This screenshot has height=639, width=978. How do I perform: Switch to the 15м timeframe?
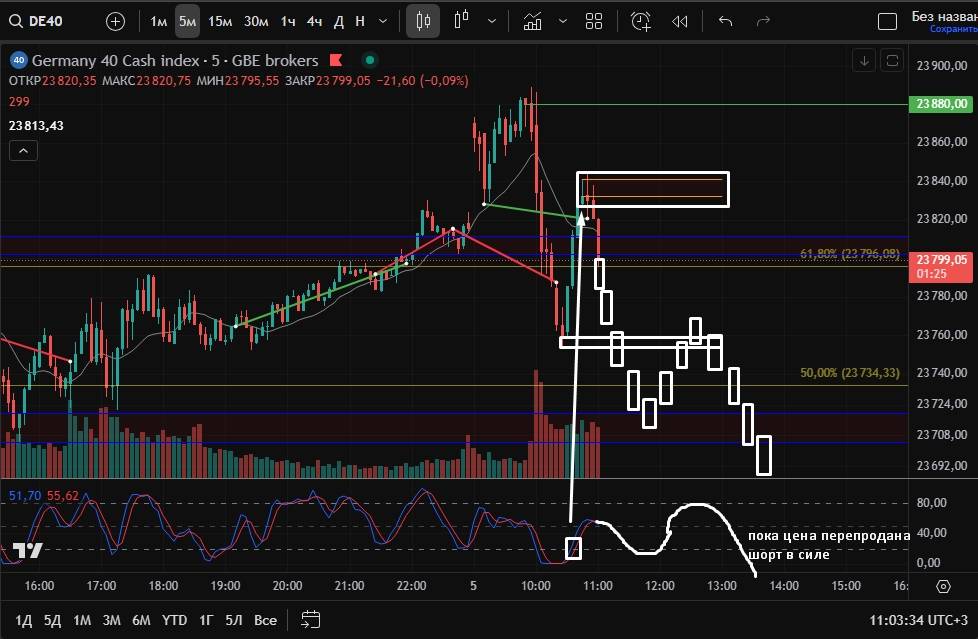[x=220, y=21]
